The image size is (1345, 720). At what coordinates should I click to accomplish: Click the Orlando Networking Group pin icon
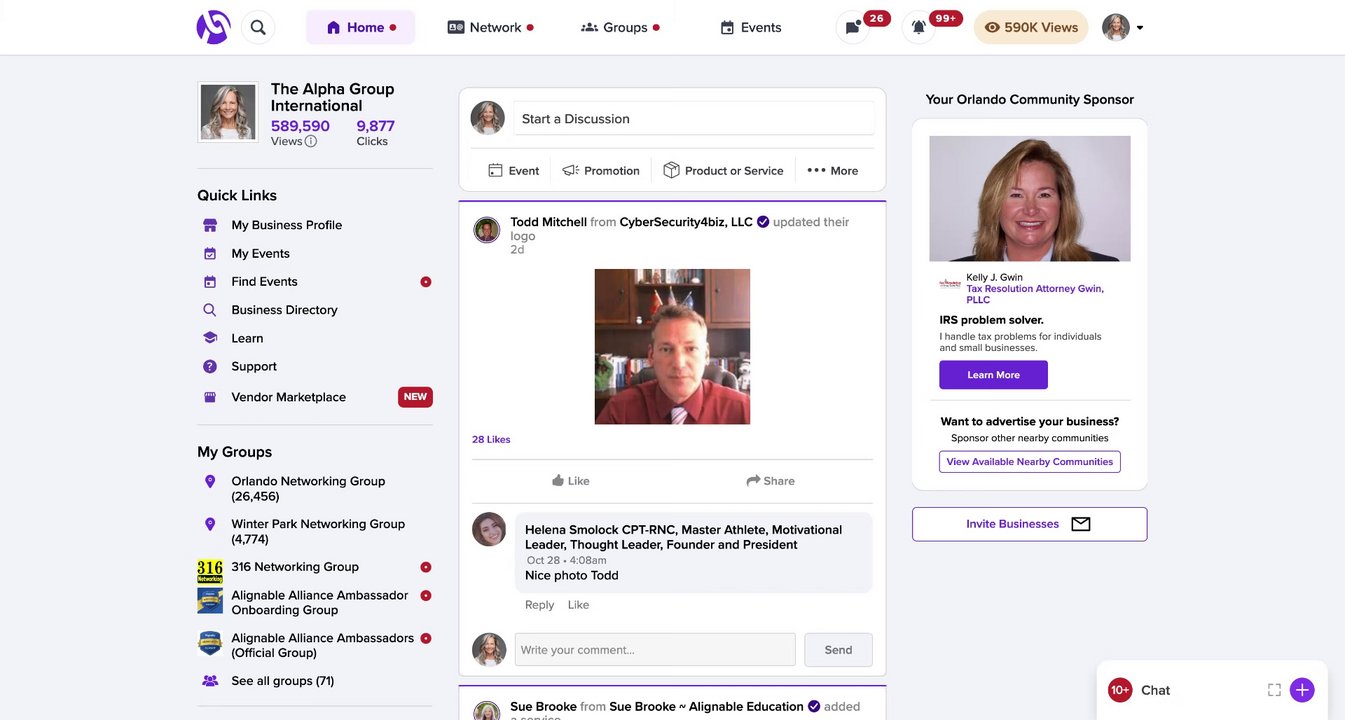tap(210, 482)
